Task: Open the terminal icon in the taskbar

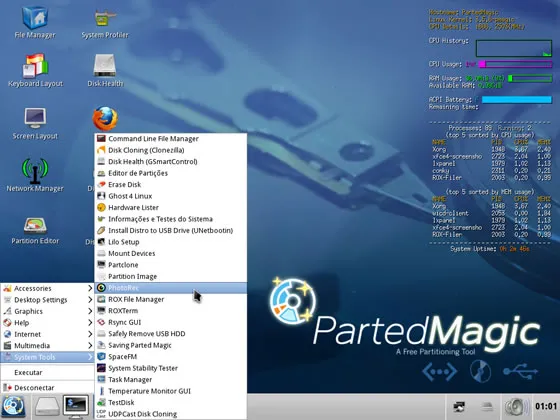Action: point(76,407)
